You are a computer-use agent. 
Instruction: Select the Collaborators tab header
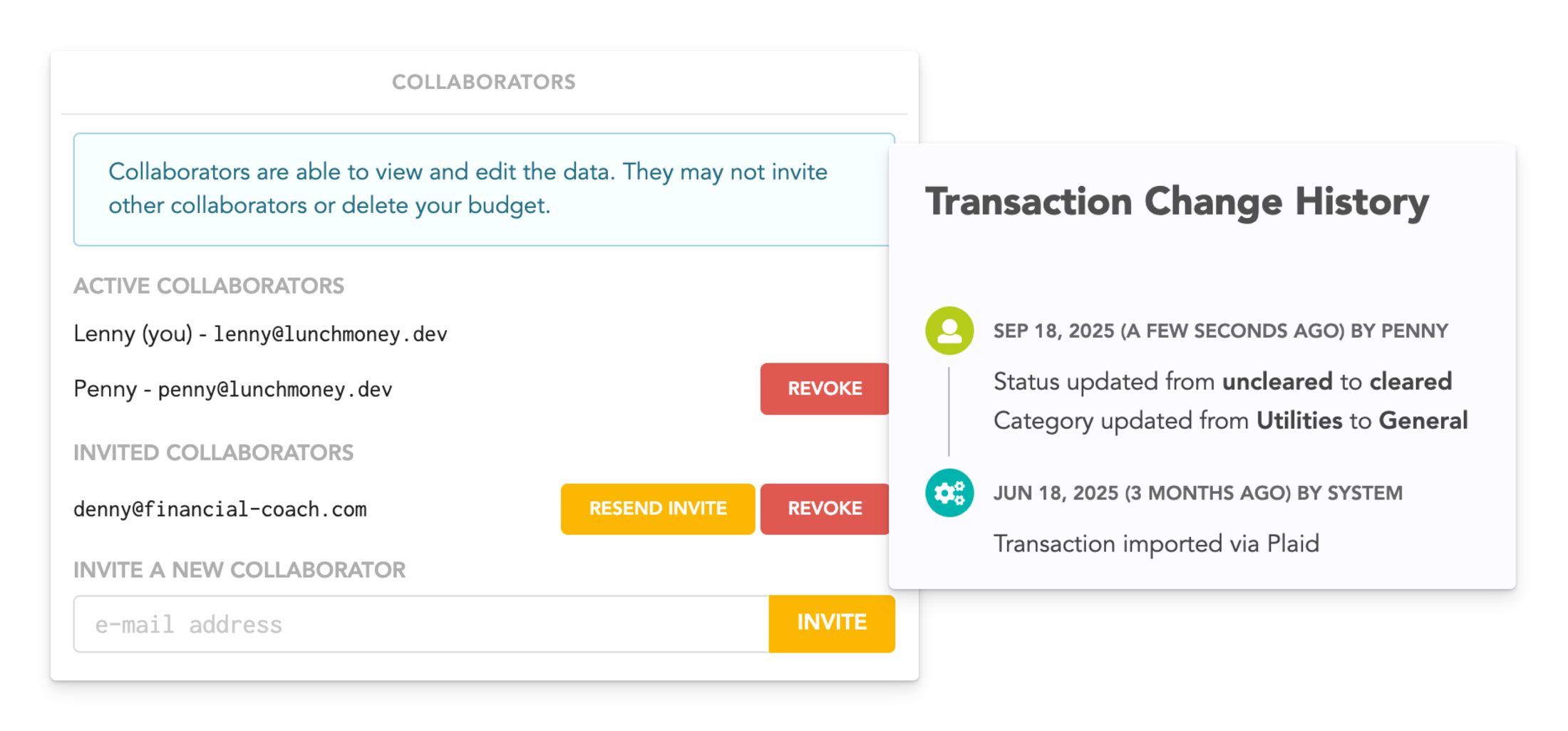pyautogui.click(x=483, y=82)
